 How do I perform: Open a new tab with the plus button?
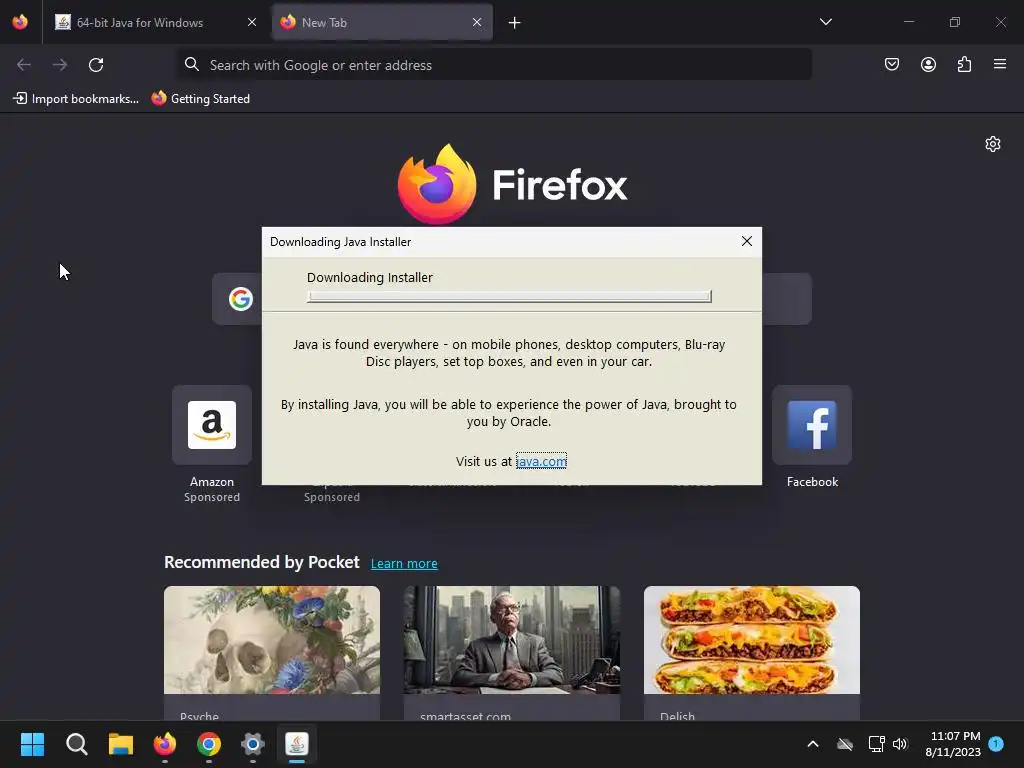coord(515,23)
